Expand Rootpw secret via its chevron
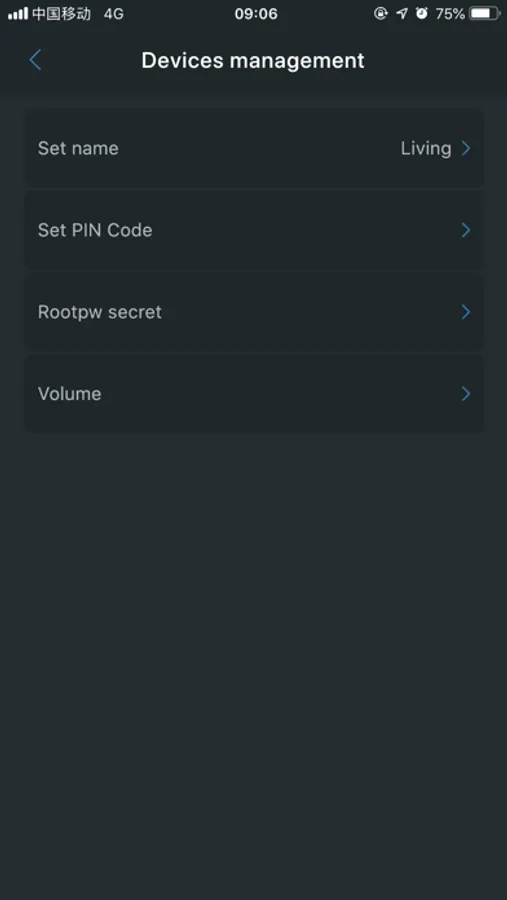 click(466, 312)
